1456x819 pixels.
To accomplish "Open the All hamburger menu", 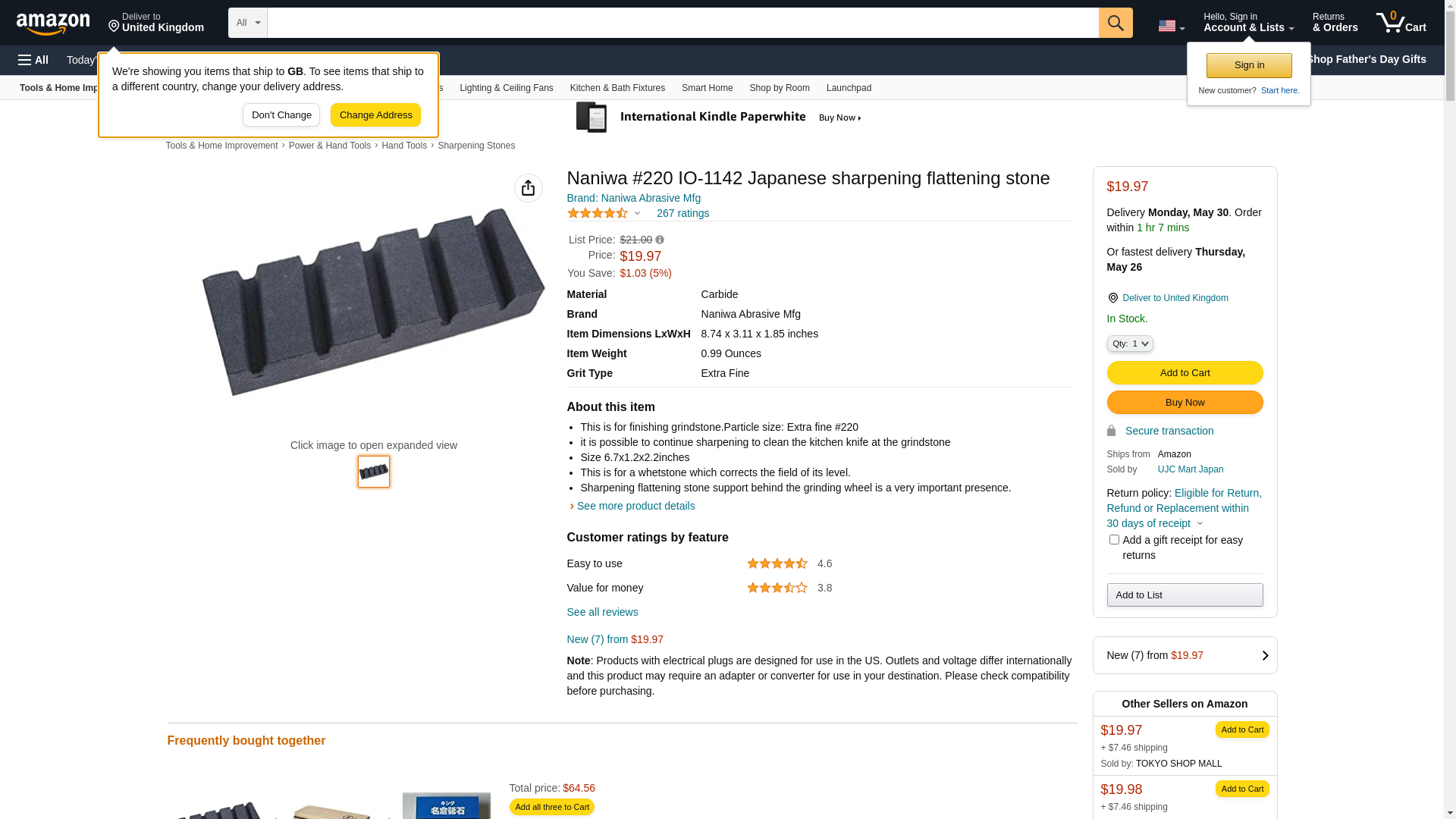I will click(x=33, y=60).
